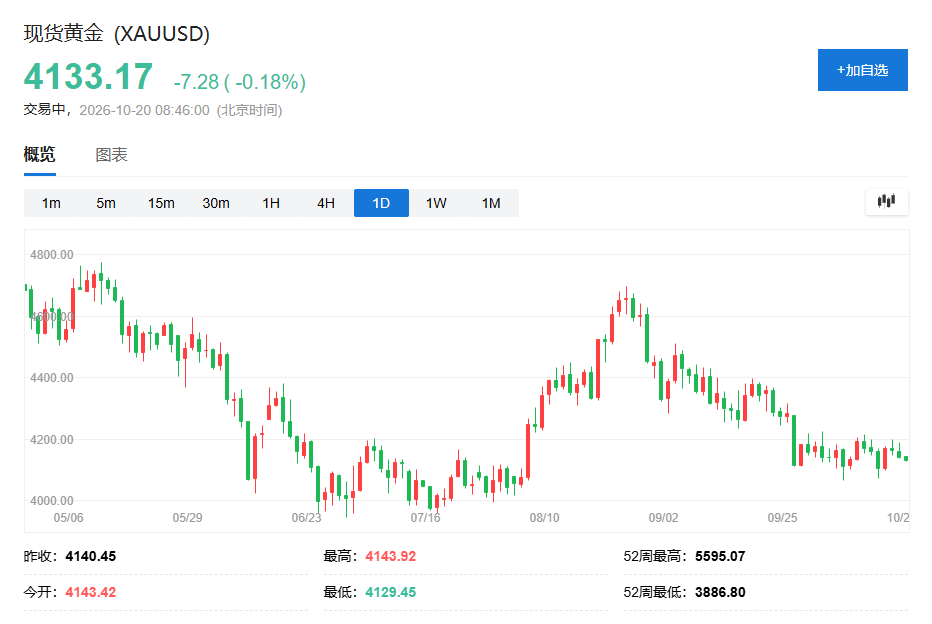
Task: Click the 05/06 date axis label
Action: click(68, 518)
